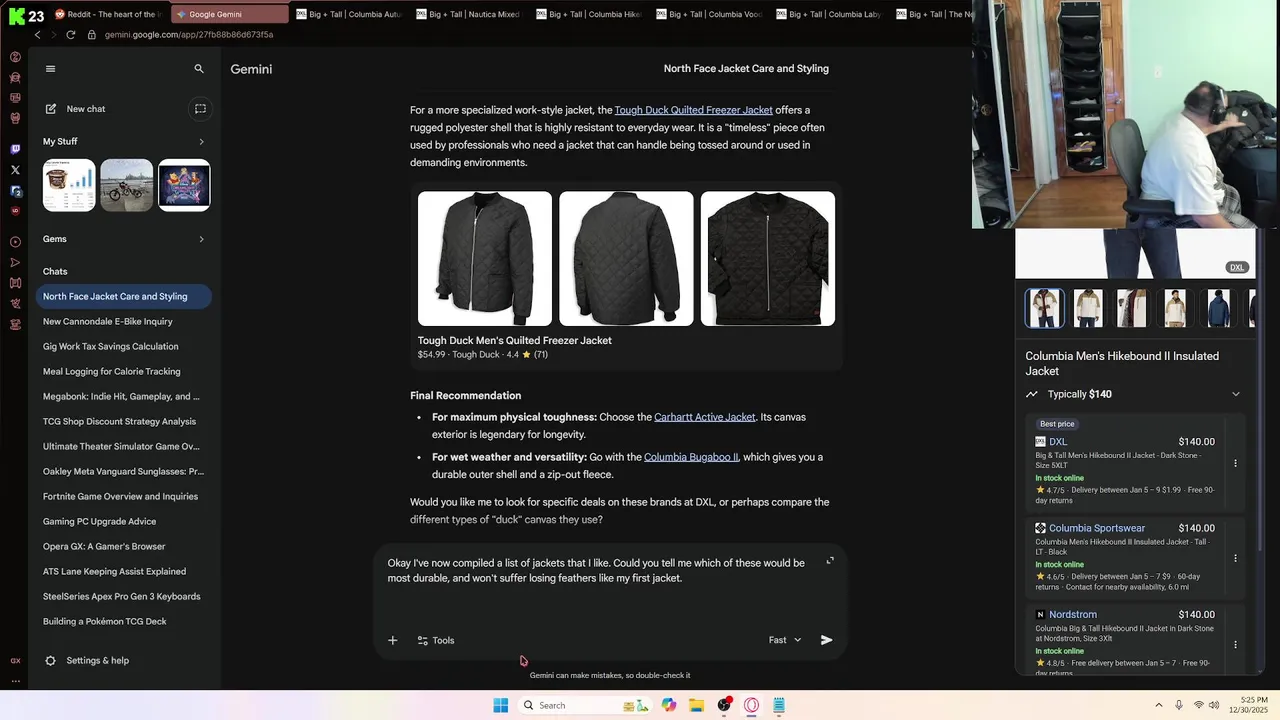Switch to Big + Tall Columbia Vood tab

pos(710,14)
